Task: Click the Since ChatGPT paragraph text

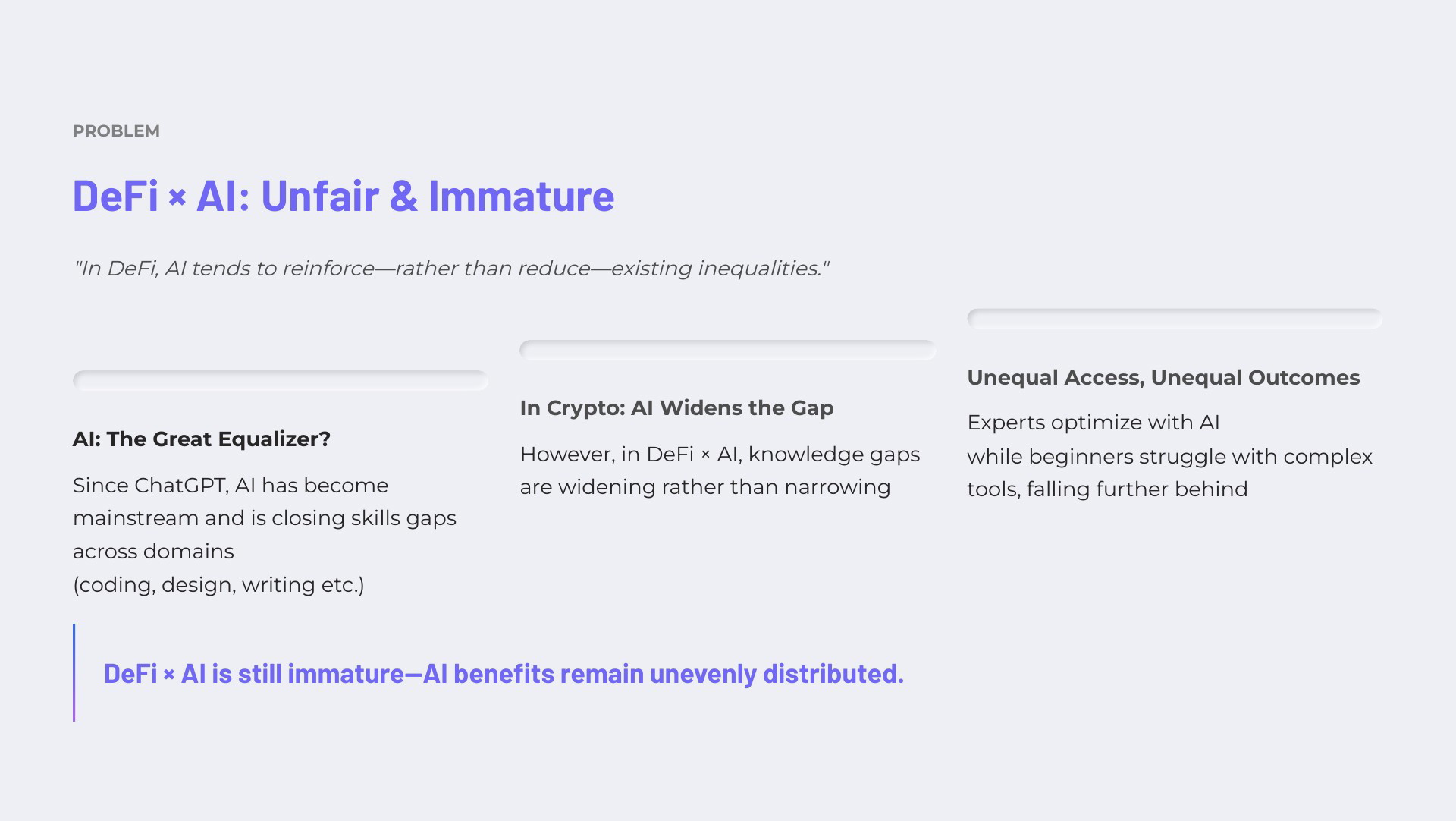Action: point(265,535)
